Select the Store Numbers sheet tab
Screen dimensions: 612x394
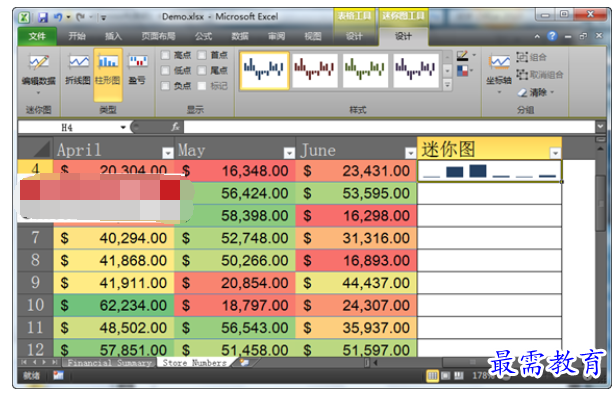(194, 363)
